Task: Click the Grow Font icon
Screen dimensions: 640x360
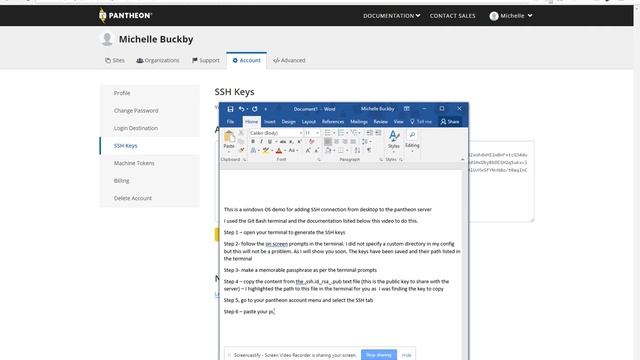Action: [308, 150]
